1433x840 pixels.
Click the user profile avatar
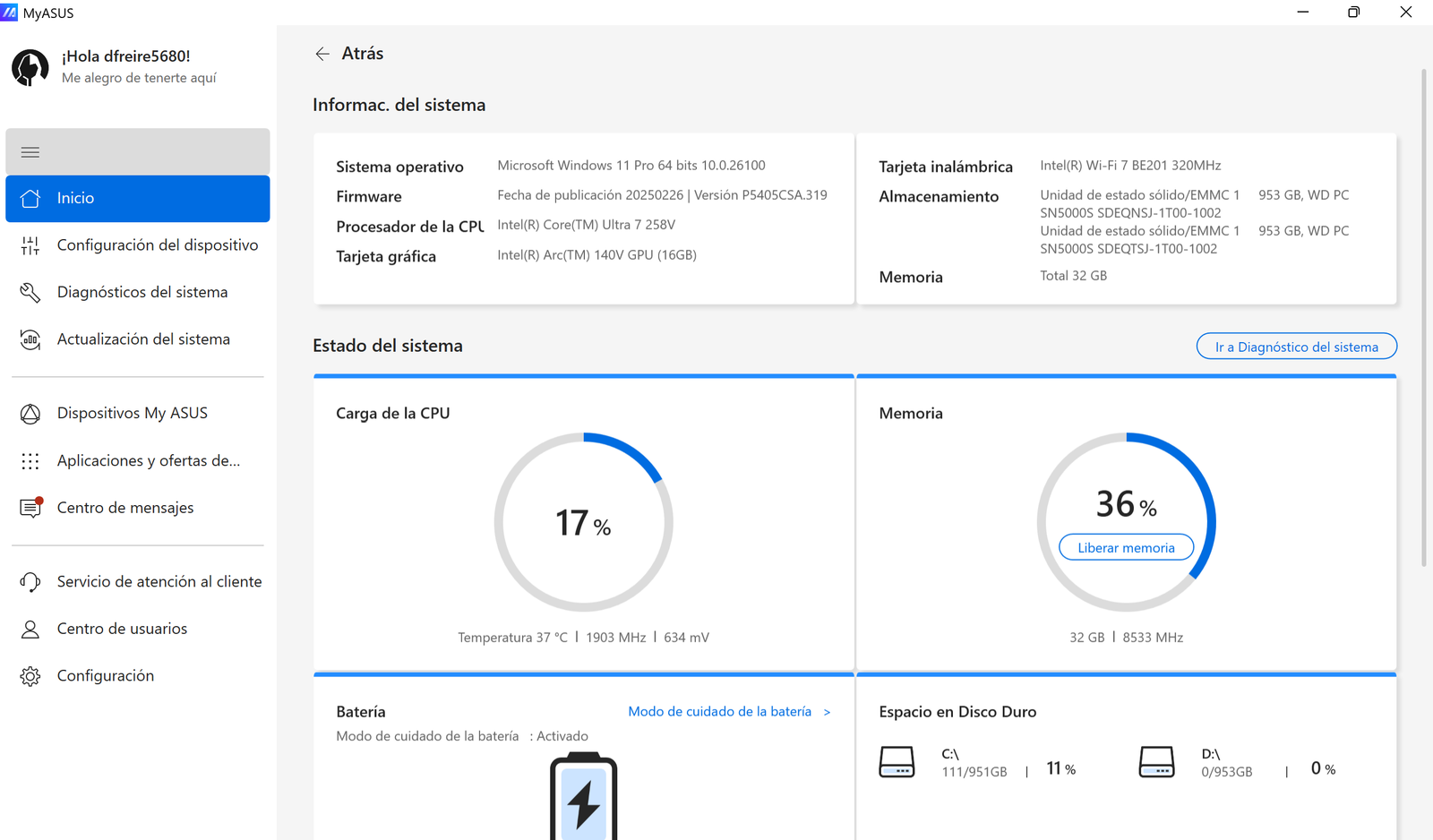pyautogui.click(x=30, y=67)
